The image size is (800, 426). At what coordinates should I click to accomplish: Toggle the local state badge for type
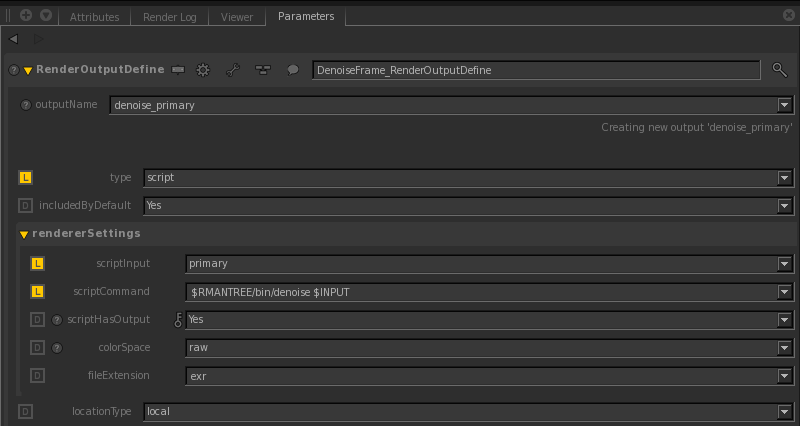coord(26,177)
